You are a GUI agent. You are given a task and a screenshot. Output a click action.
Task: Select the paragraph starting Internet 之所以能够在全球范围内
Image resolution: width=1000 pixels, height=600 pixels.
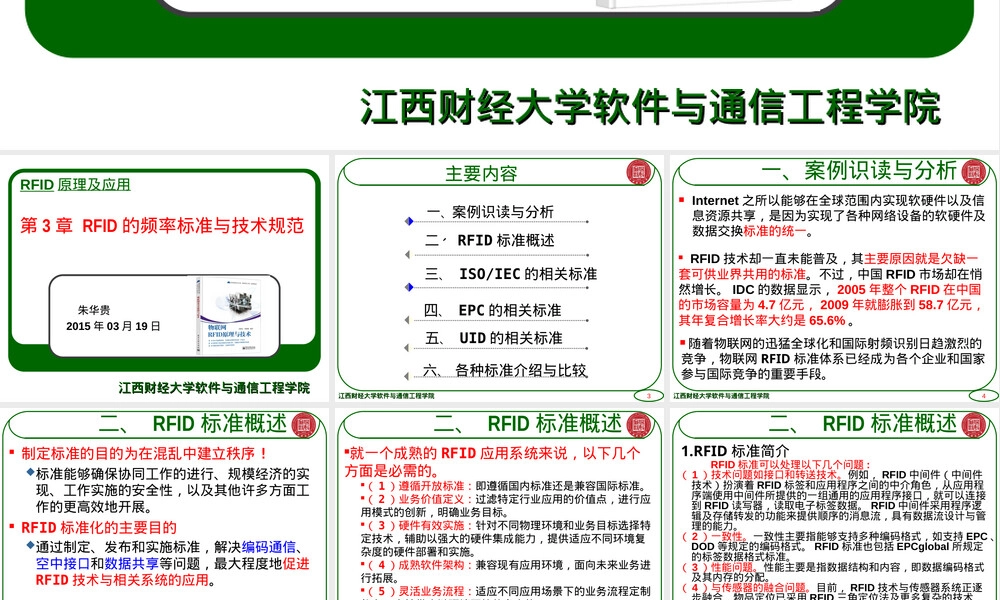(x=838, y=216)
